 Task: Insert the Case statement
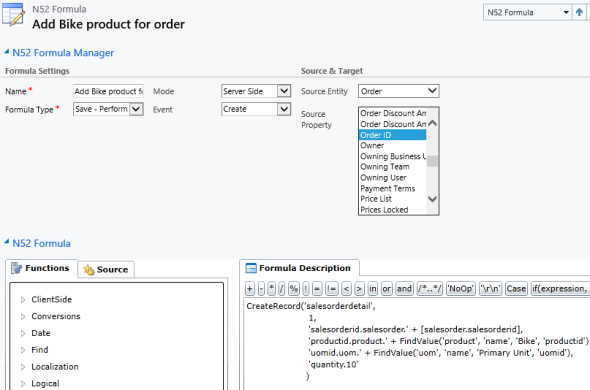[x=516, y=289]
